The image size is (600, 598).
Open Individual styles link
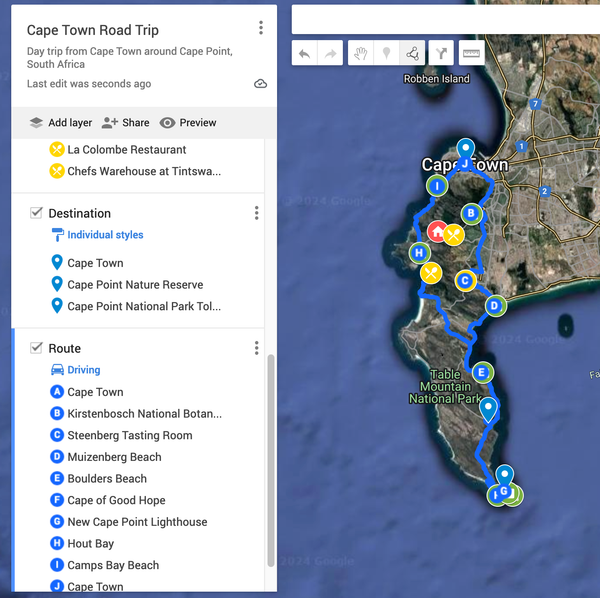pos(105,235)
